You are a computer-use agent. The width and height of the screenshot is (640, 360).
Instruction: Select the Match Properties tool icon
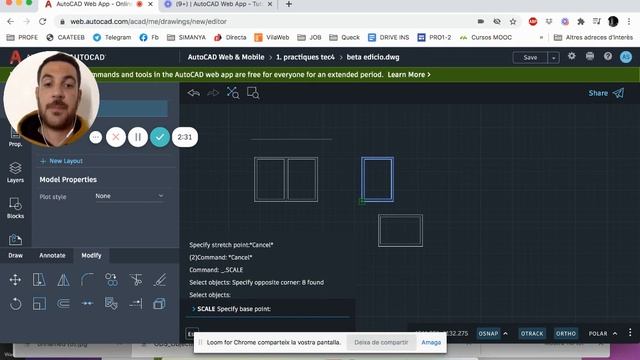pos(111,304)
